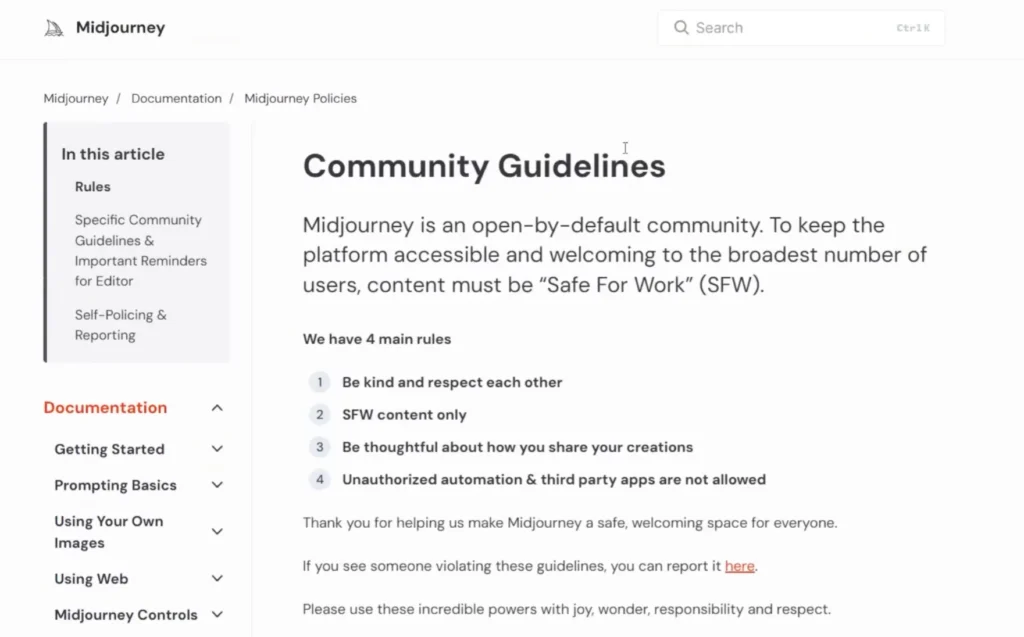Click the 'Please use these incredible powers' sentence

pyautogui.click(x=566, y=609)
